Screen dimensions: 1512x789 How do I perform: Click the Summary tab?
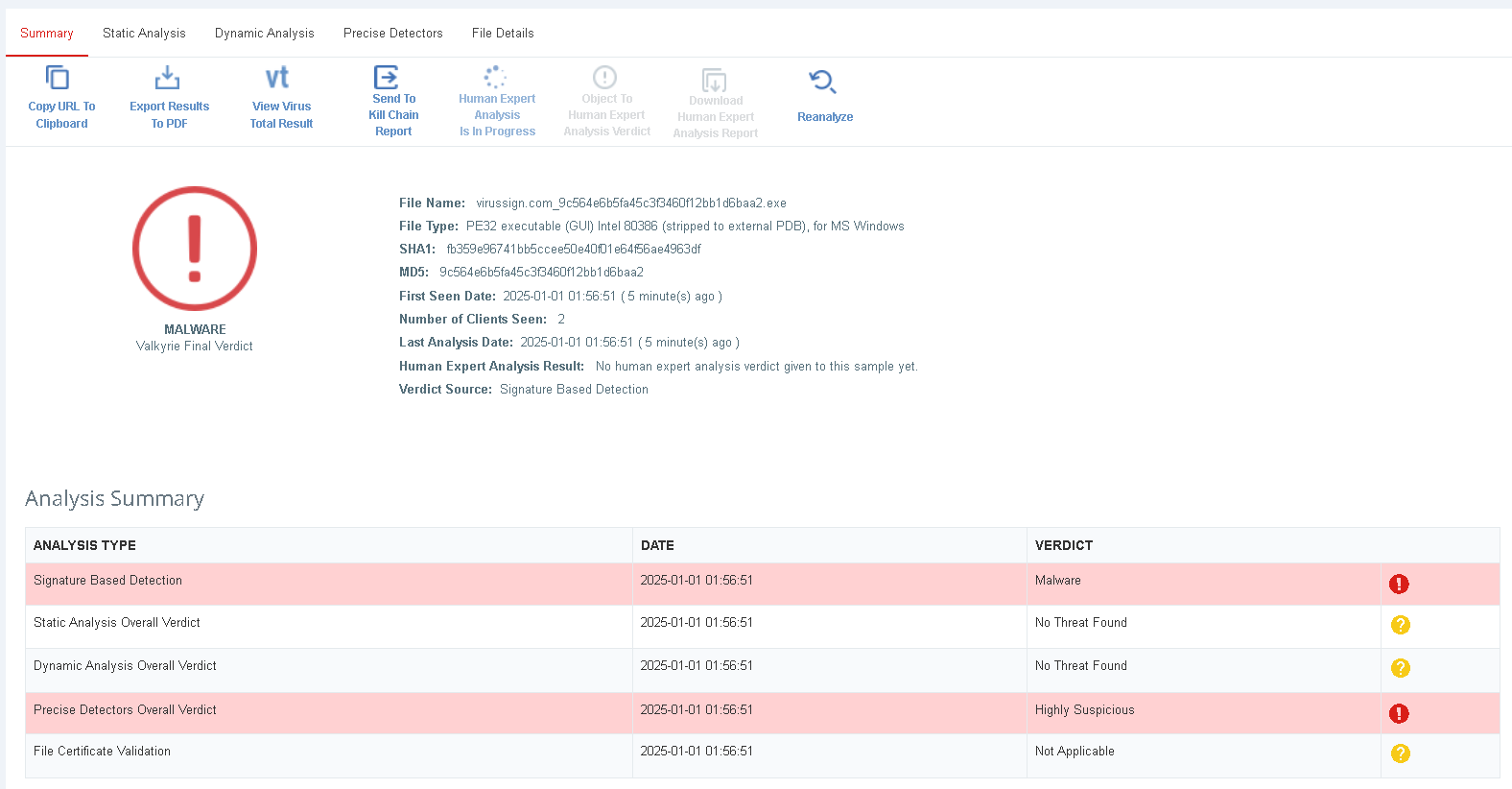pos(47,33)
